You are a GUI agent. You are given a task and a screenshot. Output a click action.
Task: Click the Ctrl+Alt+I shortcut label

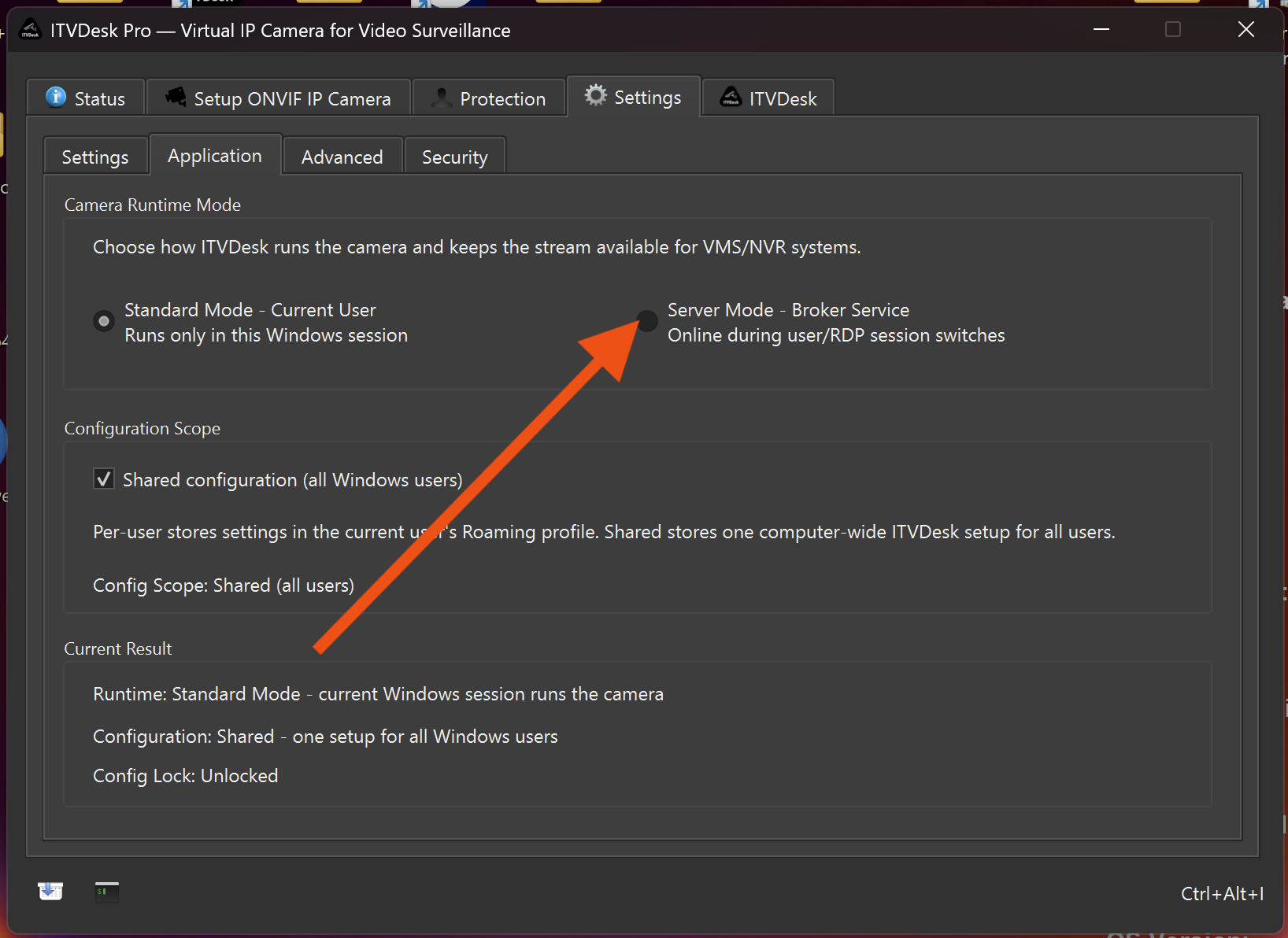tap(1222, 893)
